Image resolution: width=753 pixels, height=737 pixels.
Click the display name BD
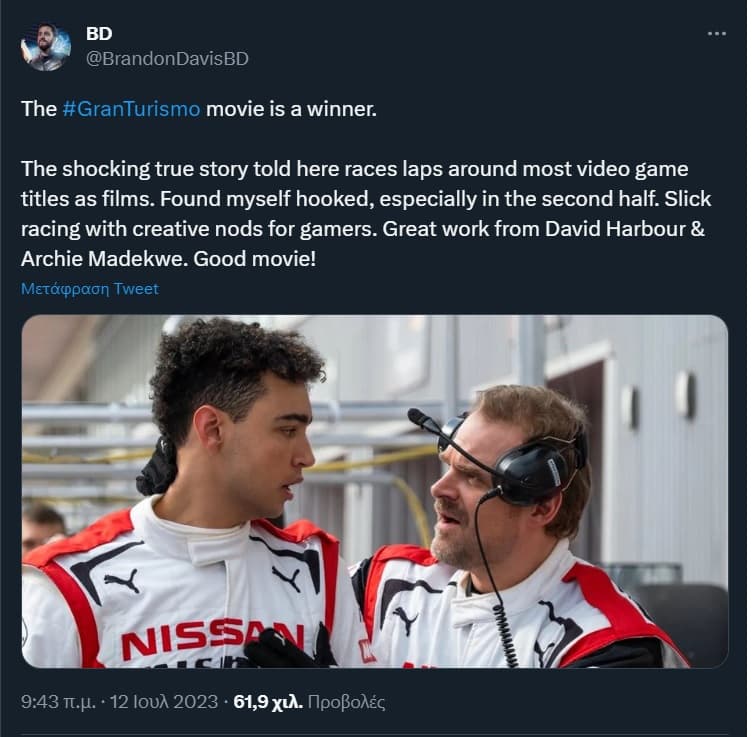tap(99, 34)
